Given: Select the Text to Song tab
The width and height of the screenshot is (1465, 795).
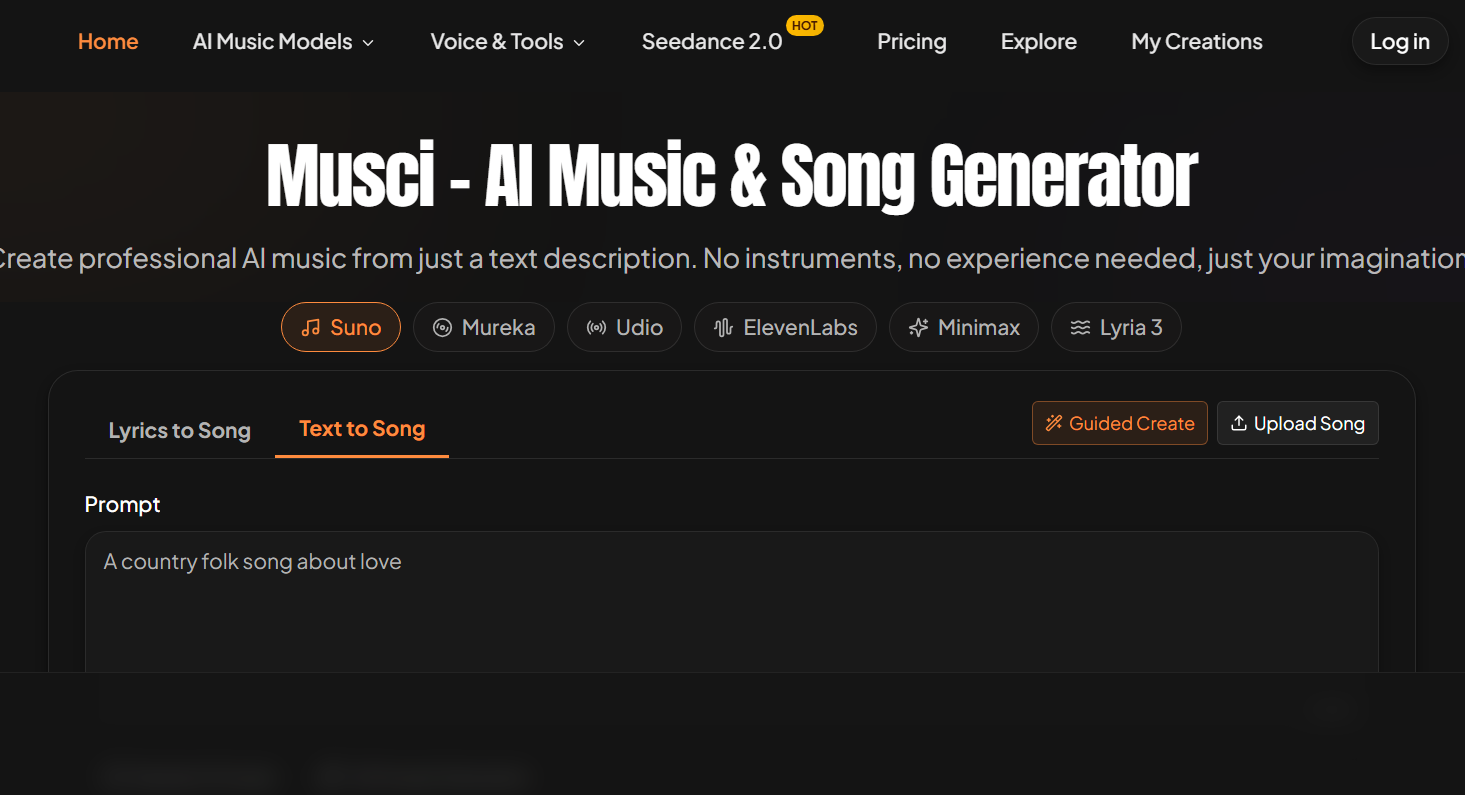Looking at the screenshot, I should coord(362,428).
